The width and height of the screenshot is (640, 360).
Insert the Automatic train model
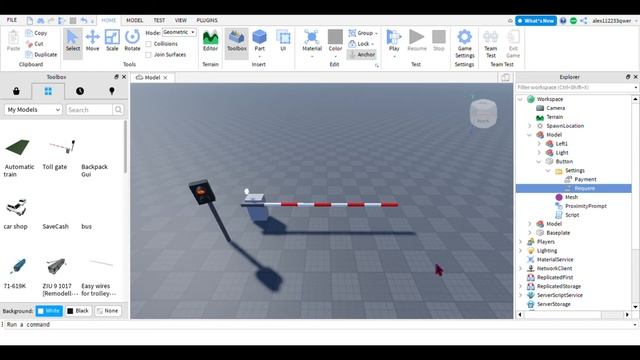[18, 158]
